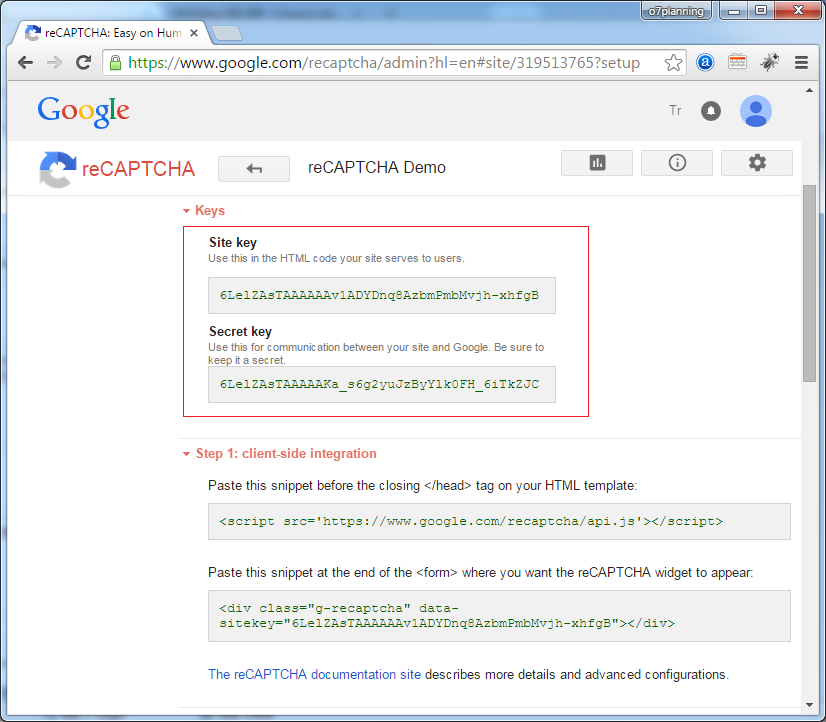
Task: Minimize the Chrome window
Action: click(734, 11)
